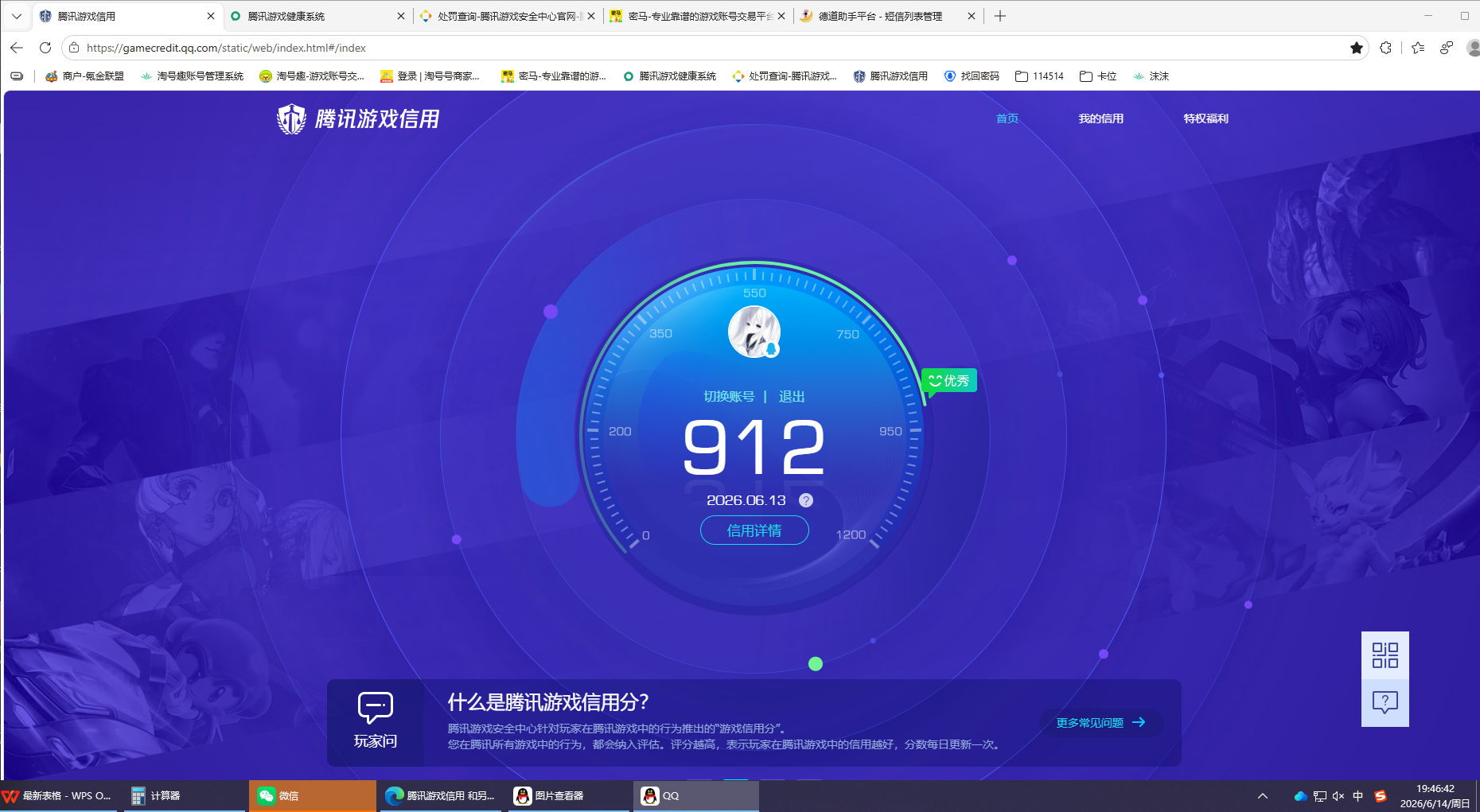Screen dimensions: 1480x812
Task: Open the 114514 bookmark folder
Action: pos(1039,76)
